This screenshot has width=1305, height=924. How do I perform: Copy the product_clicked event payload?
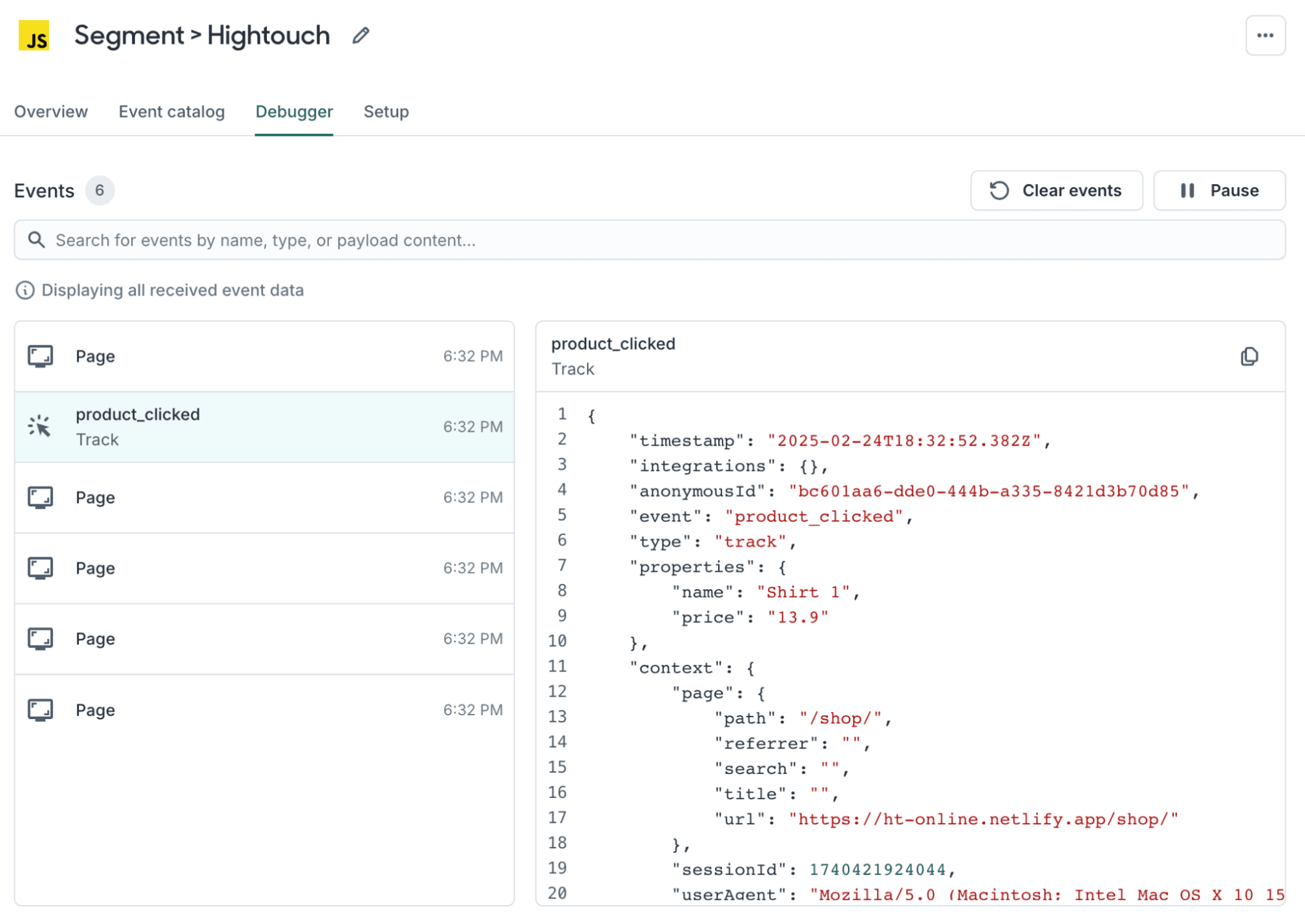[1249, 356]
